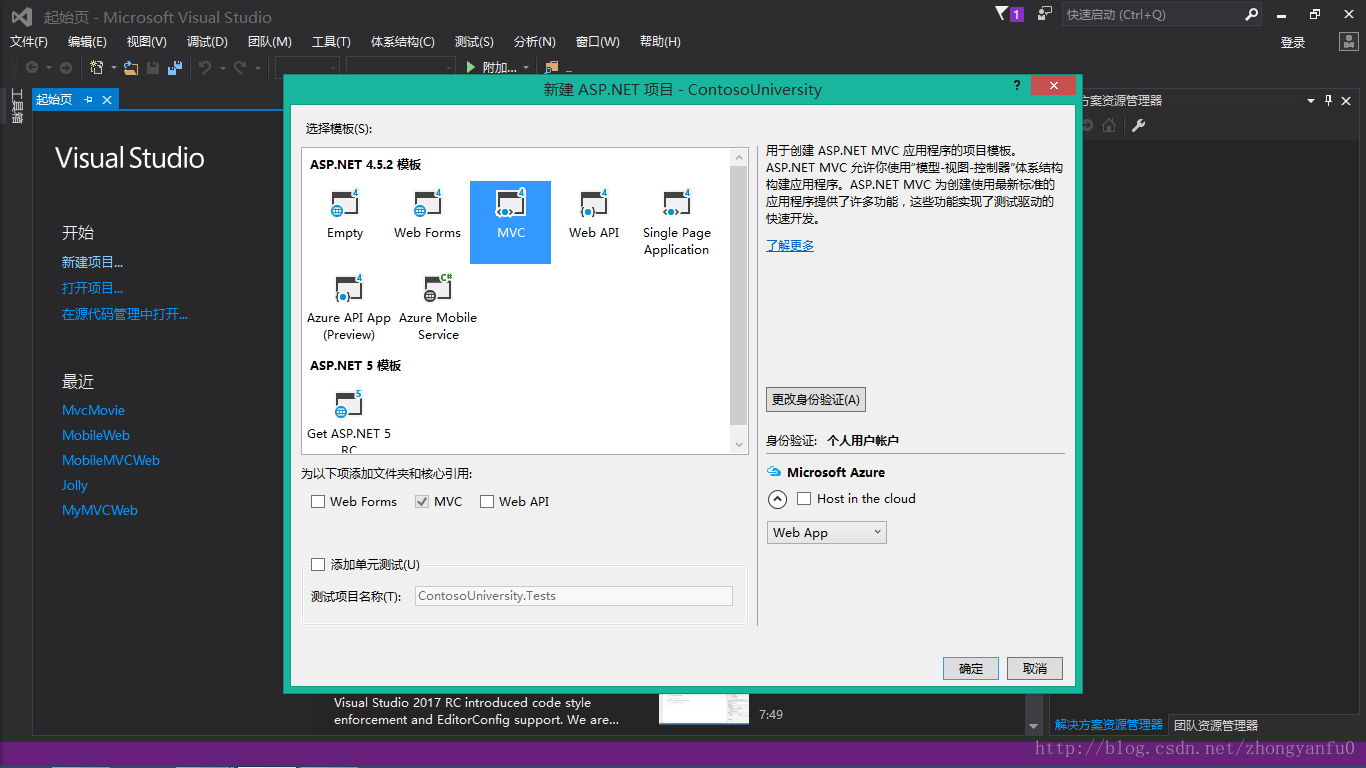The image size is (1366, 768).
Task: Open the Web App dropdown
Action: (827, 533)
